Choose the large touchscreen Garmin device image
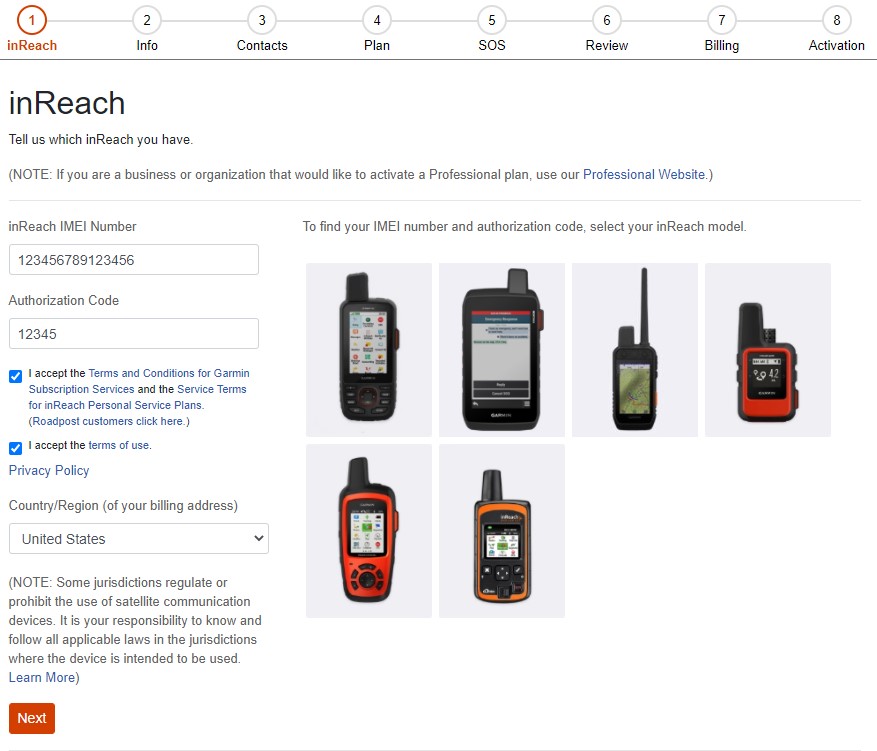The width and height of the screenshot is (877, 751). pos(502,349)
